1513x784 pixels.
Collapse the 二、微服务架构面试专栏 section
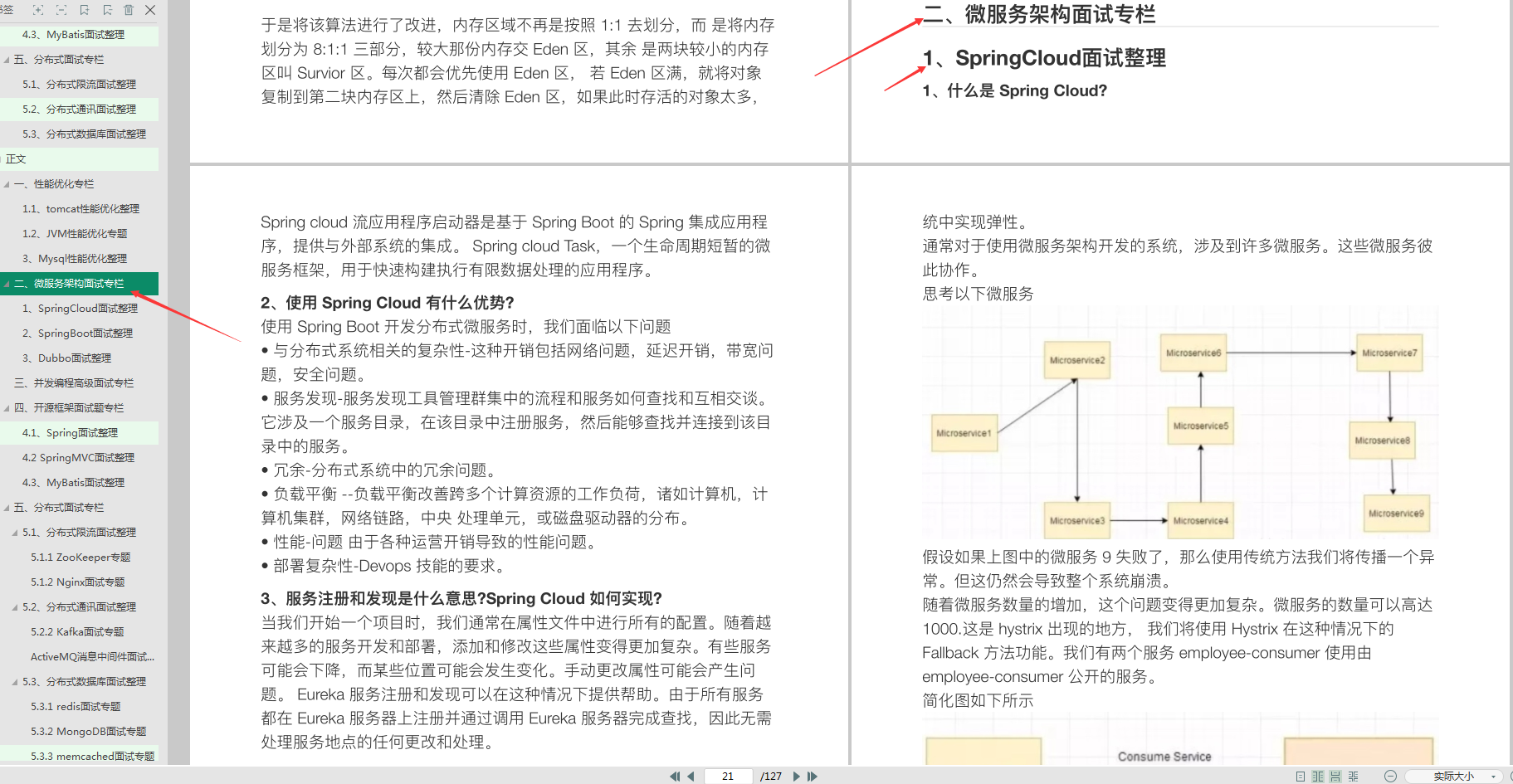point(7,284)
